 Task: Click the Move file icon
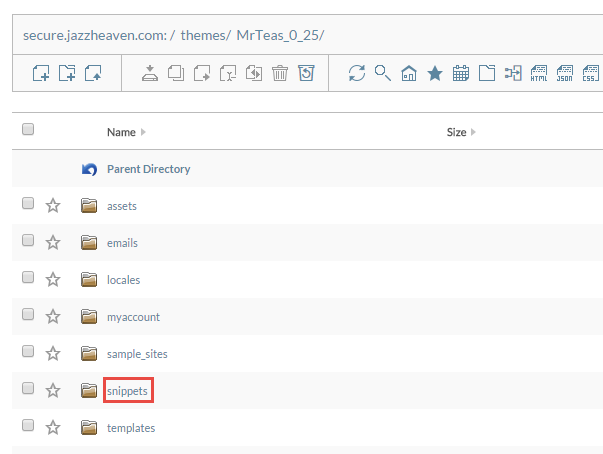point(202,73)
